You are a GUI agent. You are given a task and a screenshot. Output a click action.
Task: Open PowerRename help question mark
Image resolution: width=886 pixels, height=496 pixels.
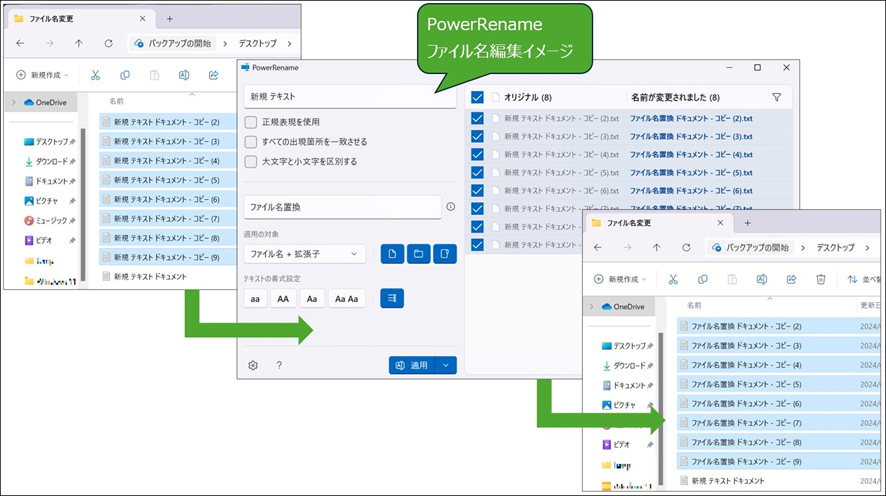(279, 366)
